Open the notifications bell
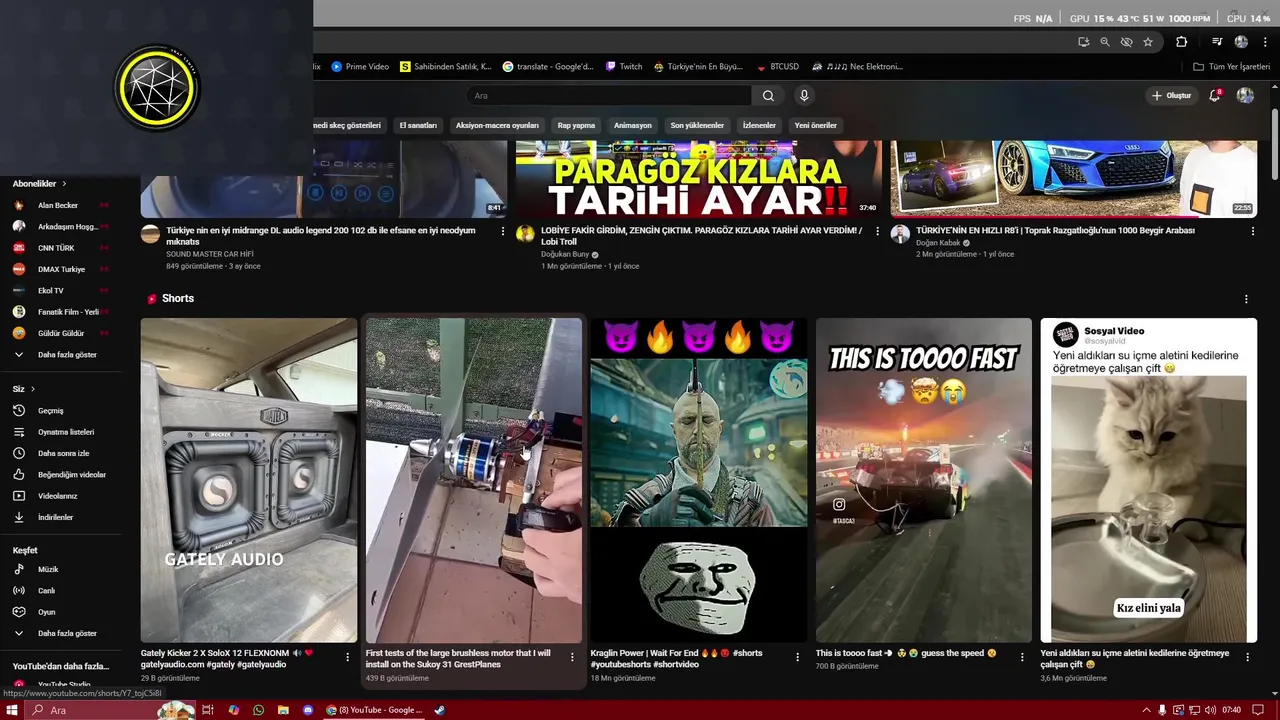Viewport: 1280px width, 720px height. click(x=1215, y=96)
